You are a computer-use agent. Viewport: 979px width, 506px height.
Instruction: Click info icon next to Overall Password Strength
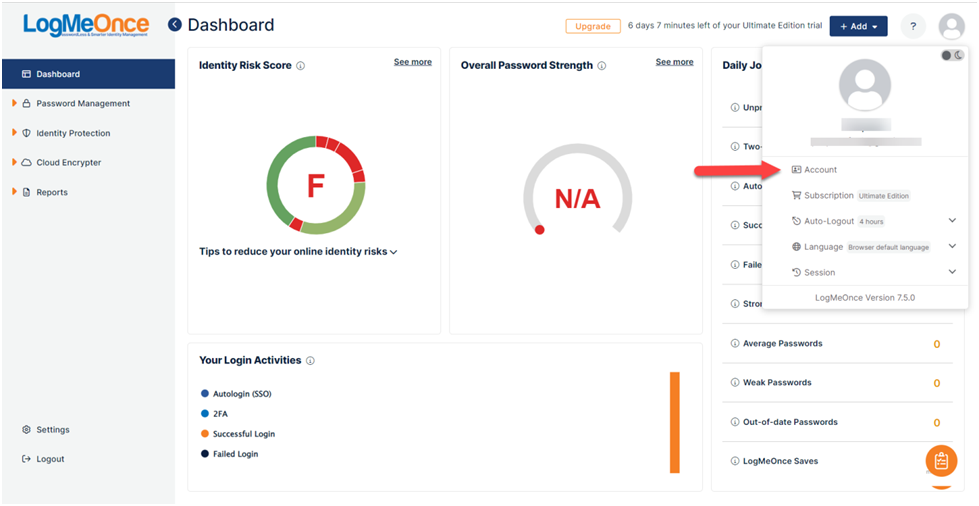click(602, 66)
